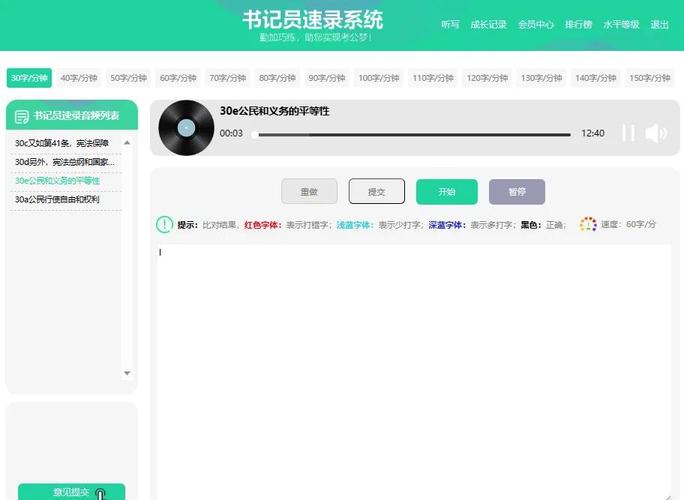Click the total duration 12:40

click(593, 134)
